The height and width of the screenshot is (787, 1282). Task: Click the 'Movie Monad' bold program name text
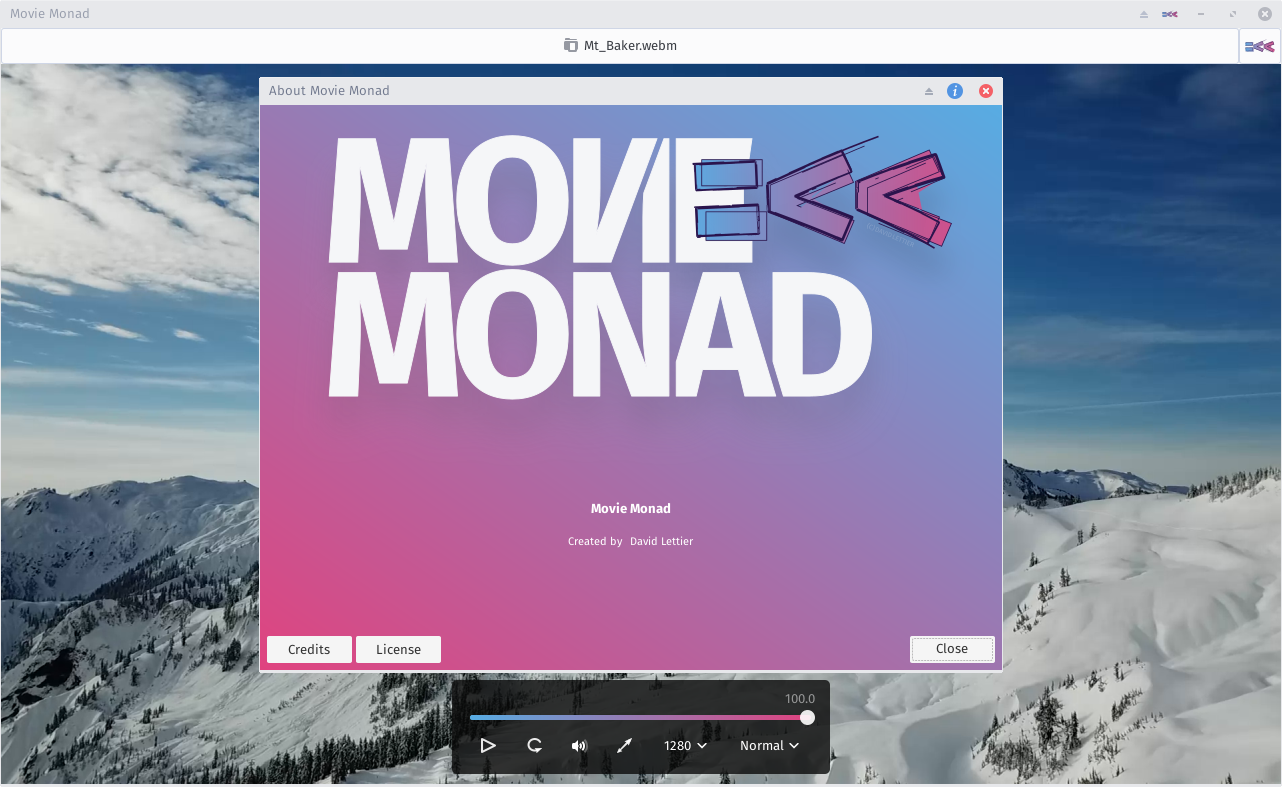coord(631,509)
